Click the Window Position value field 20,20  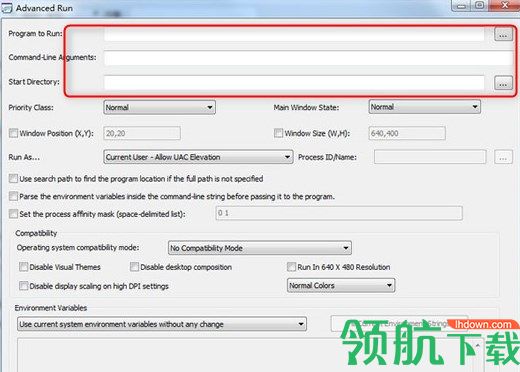(142, 133)
